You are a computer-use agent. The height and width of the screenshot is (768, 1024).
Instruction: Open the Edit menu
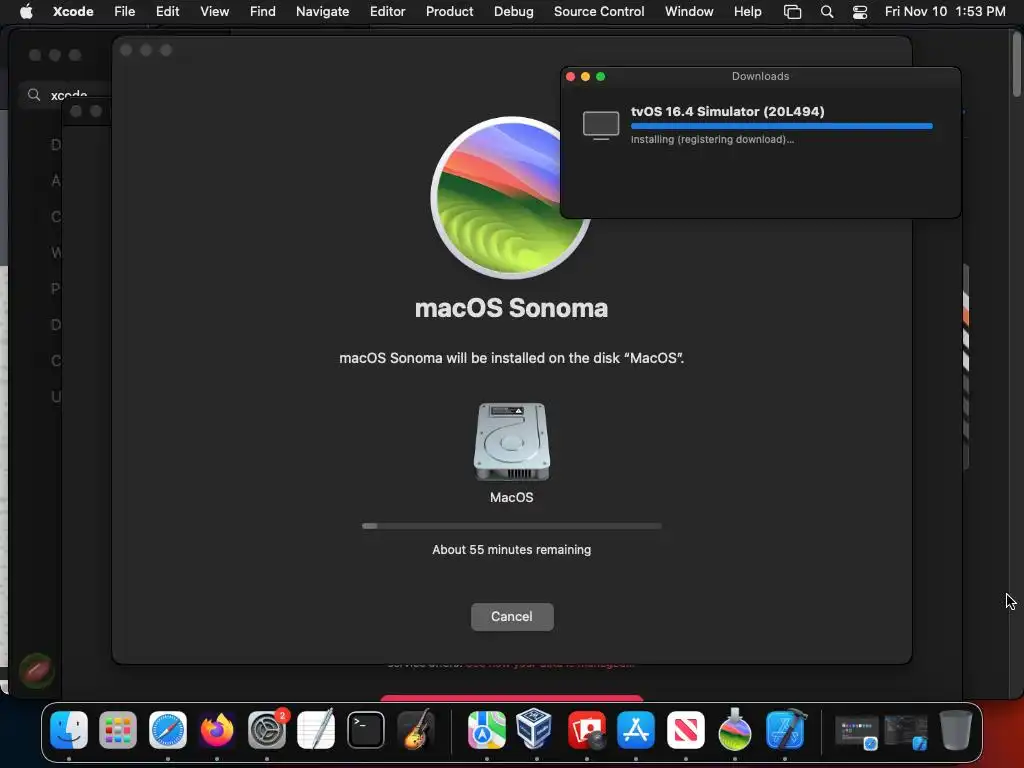click(168, 11)
